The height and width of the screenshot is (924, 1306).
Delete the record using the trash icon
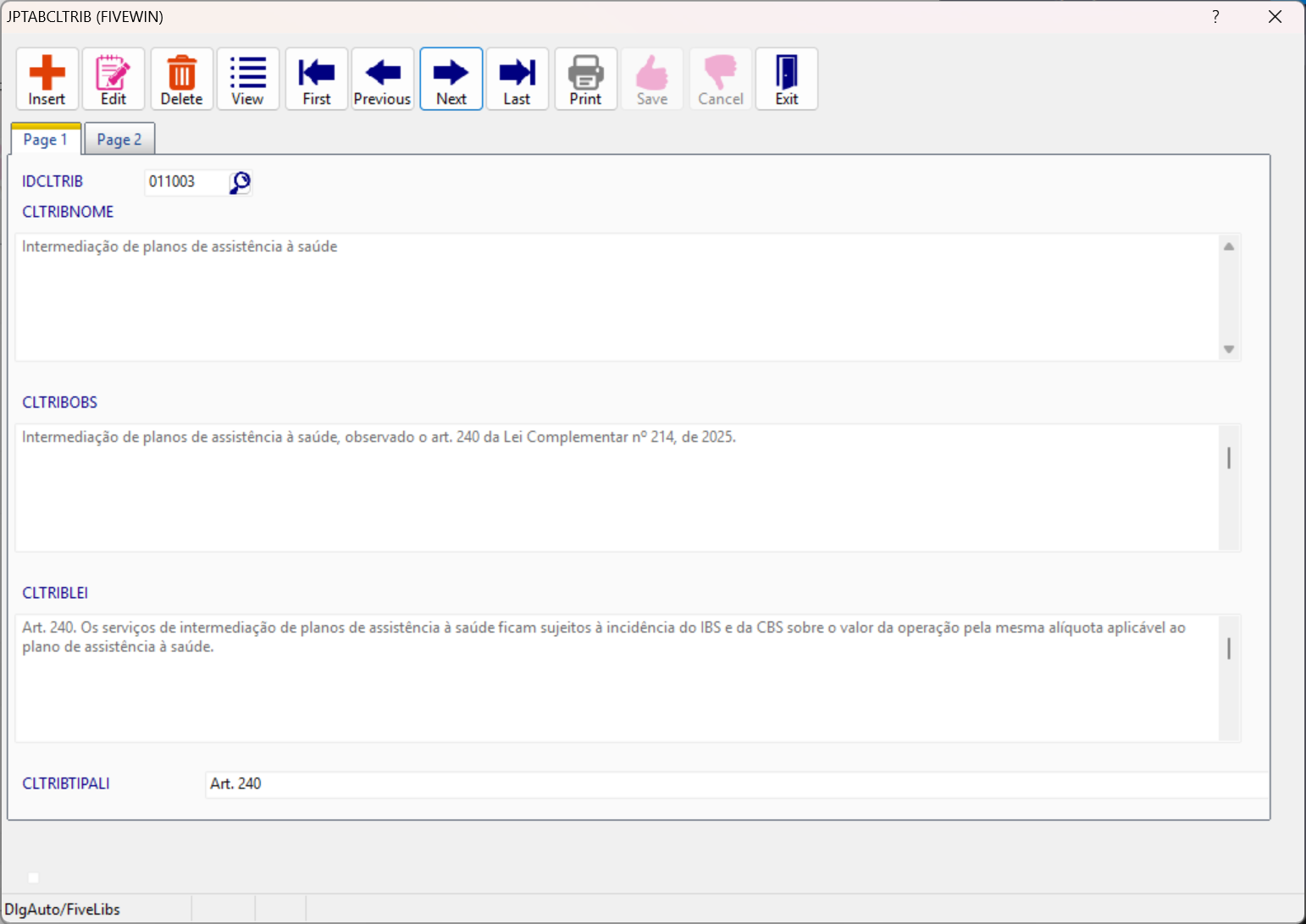(x=181, y=79)
